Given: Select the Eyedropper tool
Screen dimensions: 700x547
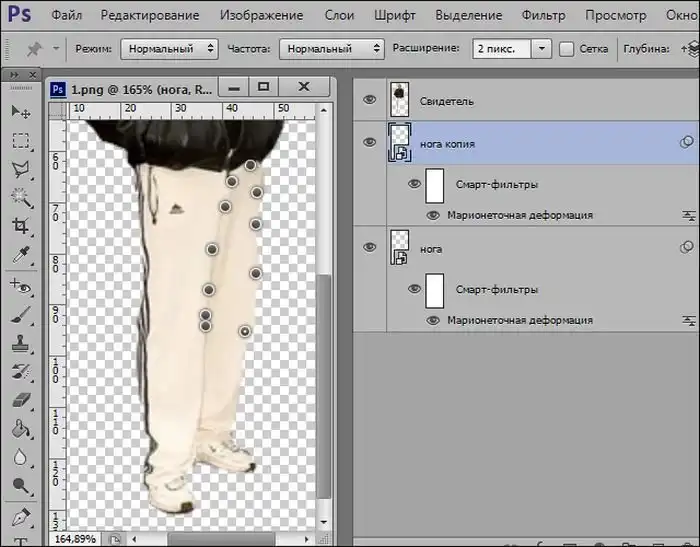Looking at the screenshot, I should click(x=20, y=256).
